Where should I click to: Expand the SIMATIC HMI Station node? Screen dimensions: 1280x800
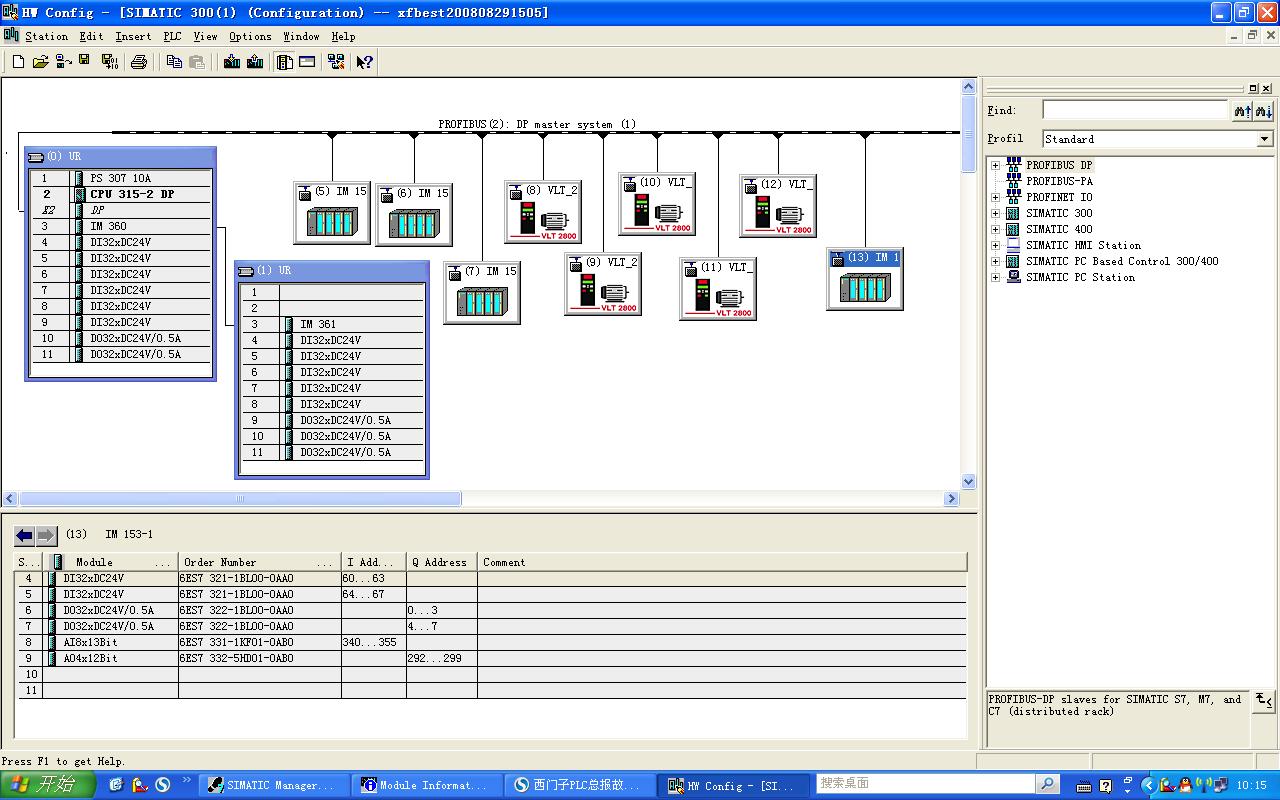click(995, 245)
